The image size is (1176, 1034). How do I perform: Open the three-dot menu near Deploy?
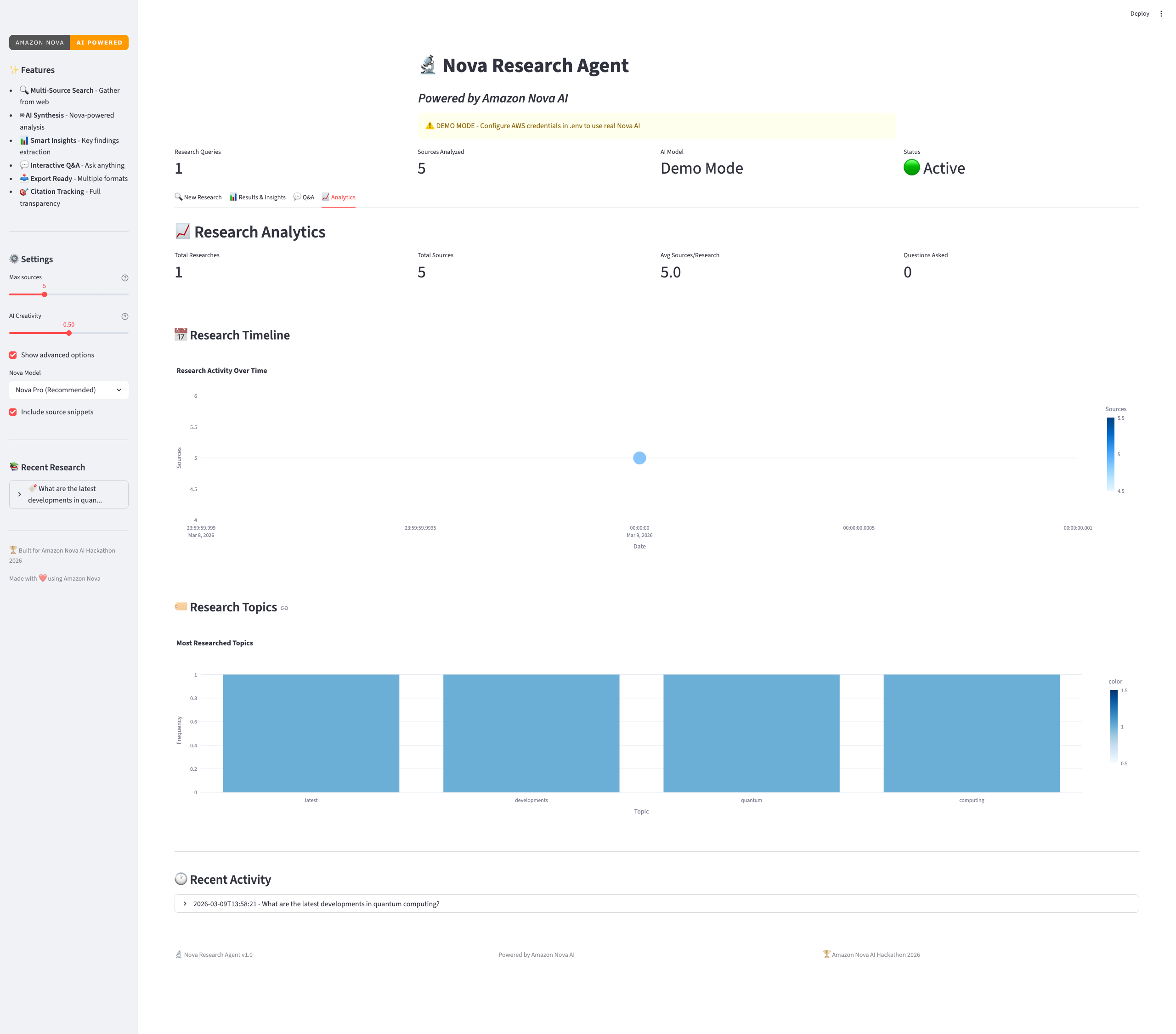pos(1161,14)
